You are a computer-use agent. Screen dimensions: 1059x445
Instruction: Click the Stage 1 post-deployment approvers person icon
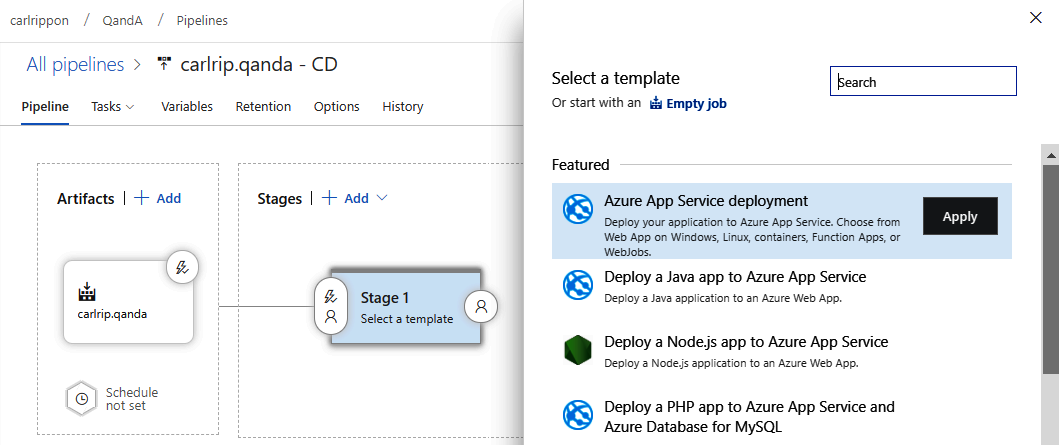(481, 307)
